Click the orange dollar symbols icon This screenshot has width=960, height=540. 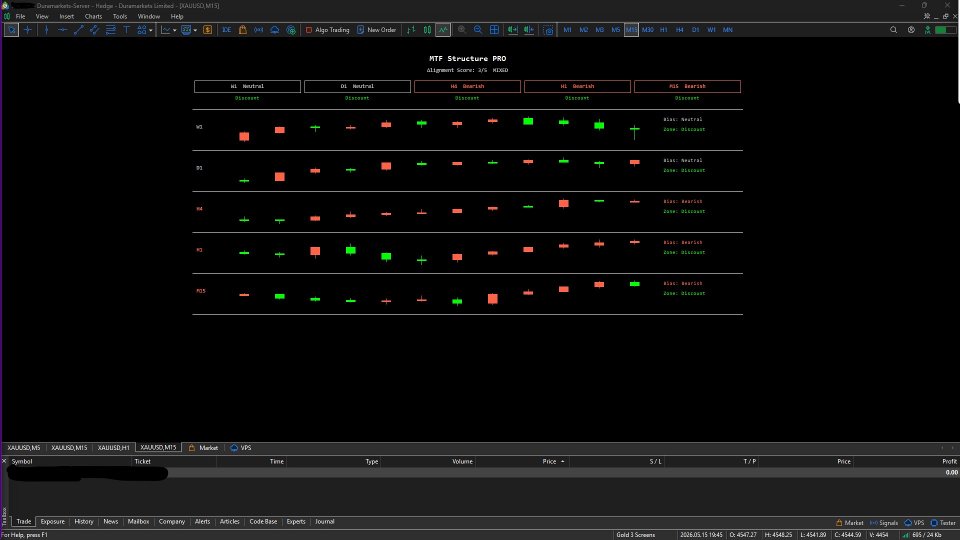[208, 29]
